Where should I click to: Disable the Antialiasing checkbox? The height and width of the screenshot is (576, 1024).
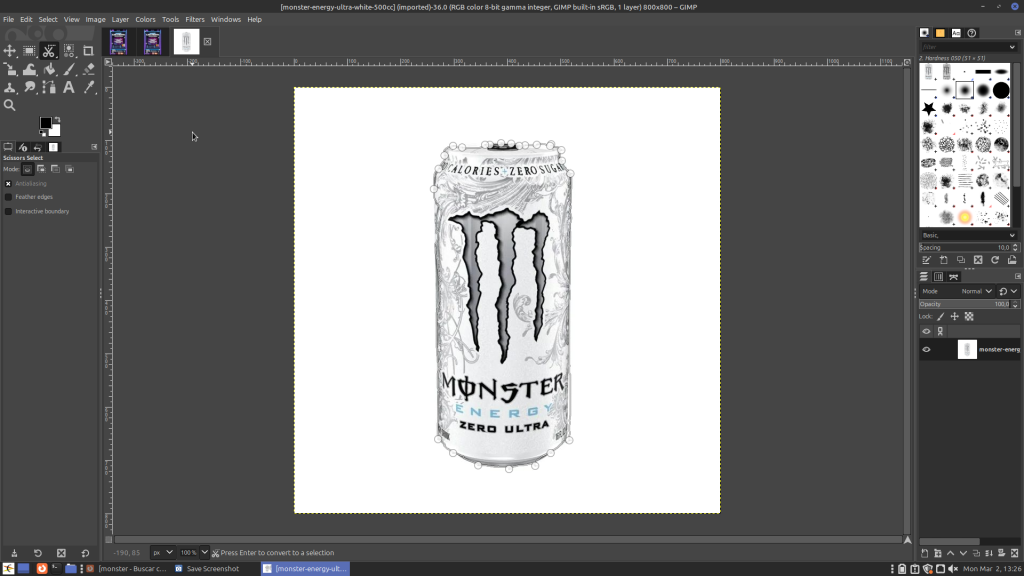tap(9, 184)
